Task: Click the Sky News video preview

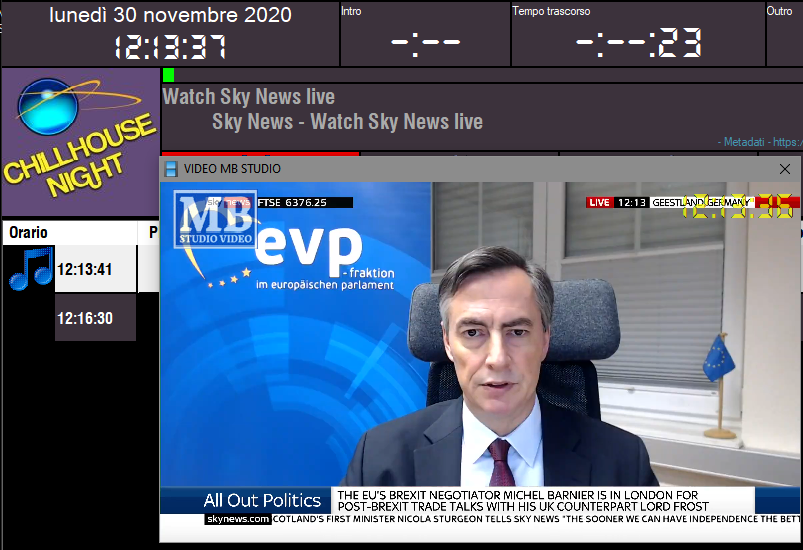Action: tap(480, 361)
